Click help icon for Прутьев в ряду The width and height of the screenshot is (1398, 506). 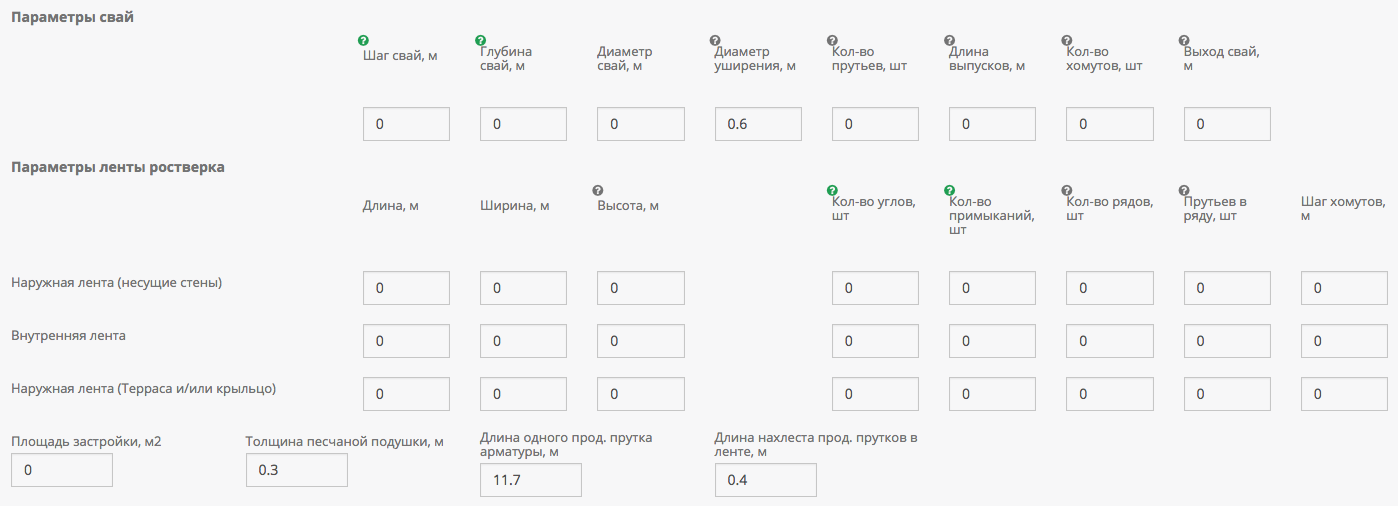1184,190
